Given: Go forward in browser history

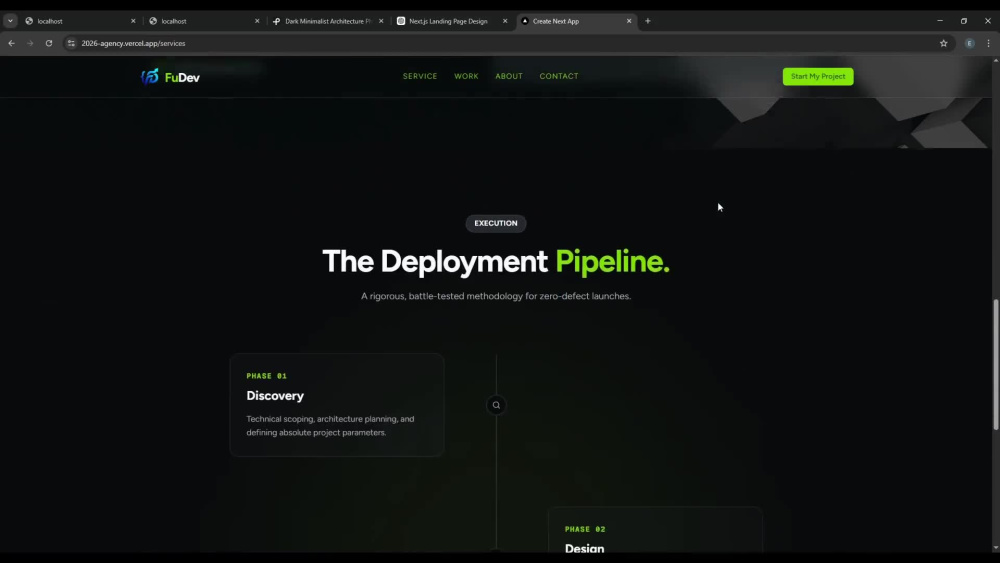Looking at the screenshot, I should tap(30, 43).
